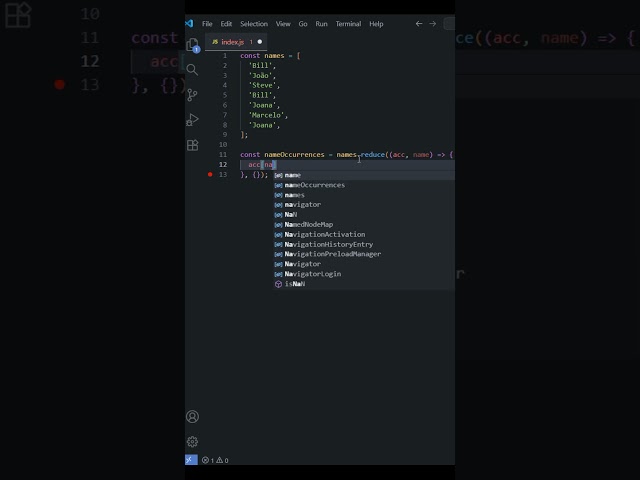Click the unsaved dot on index.js tab
640x480 pixels.
tap(260, 42)
